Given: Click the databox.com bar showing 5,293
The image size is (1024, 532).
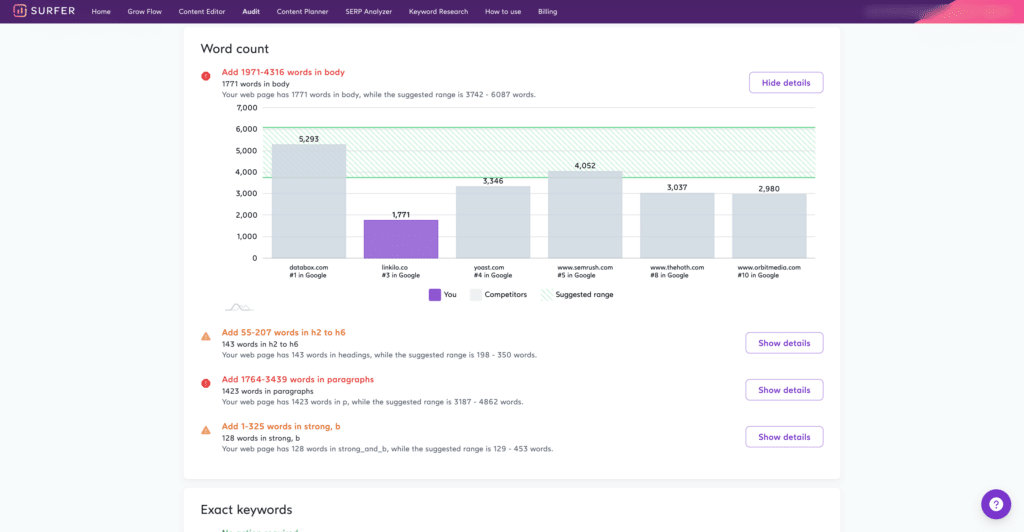Looking at the screenshot, I should 309,201.
